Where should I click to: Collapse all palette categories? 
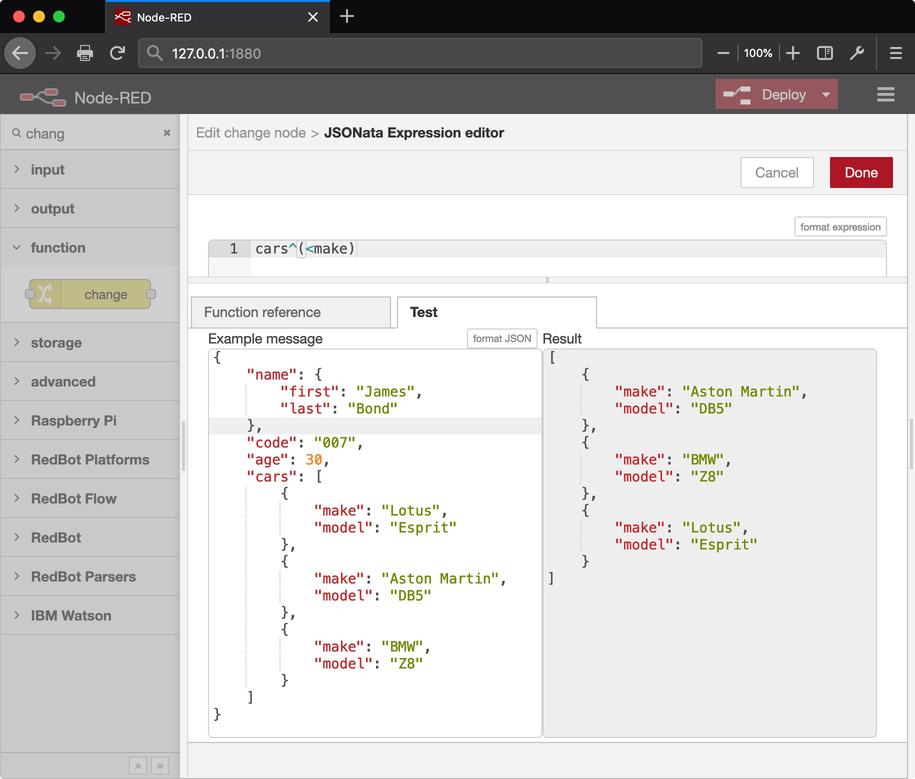click(138, 766)
